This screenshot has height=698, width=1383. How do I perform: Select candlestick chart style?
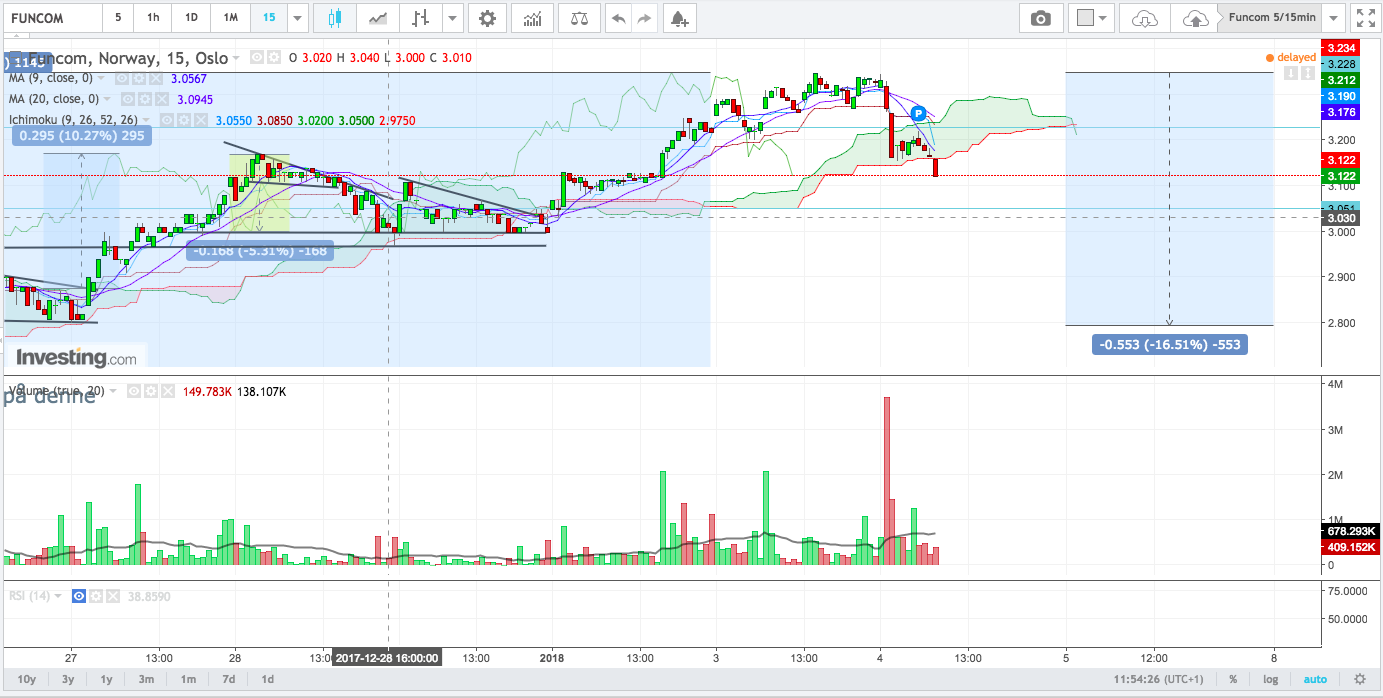coord(334,18)
